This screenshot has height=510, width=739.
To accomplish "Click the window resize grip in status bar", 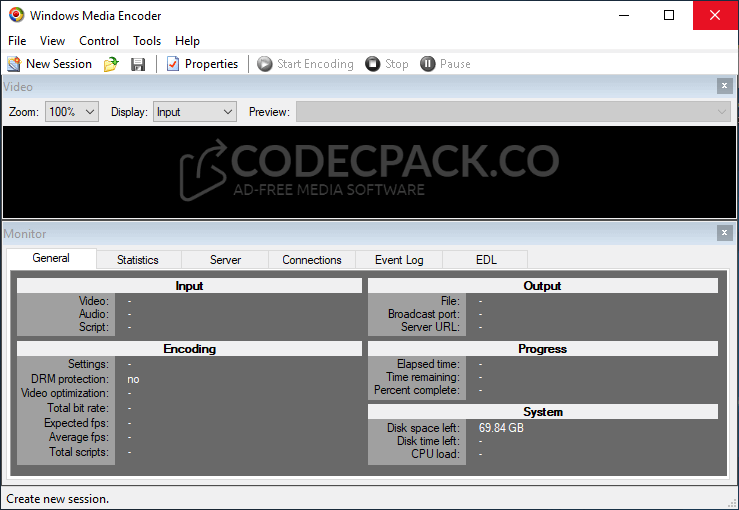I will pyautogui.click(x=733, y=504).
